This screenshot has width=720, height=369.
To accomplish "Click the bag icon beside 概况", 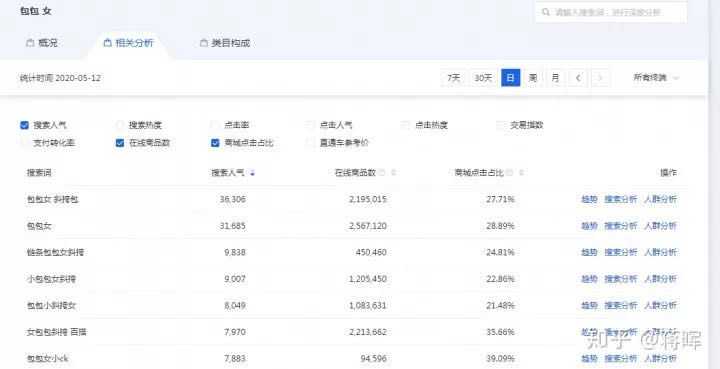I will click(x=30, y=43).
